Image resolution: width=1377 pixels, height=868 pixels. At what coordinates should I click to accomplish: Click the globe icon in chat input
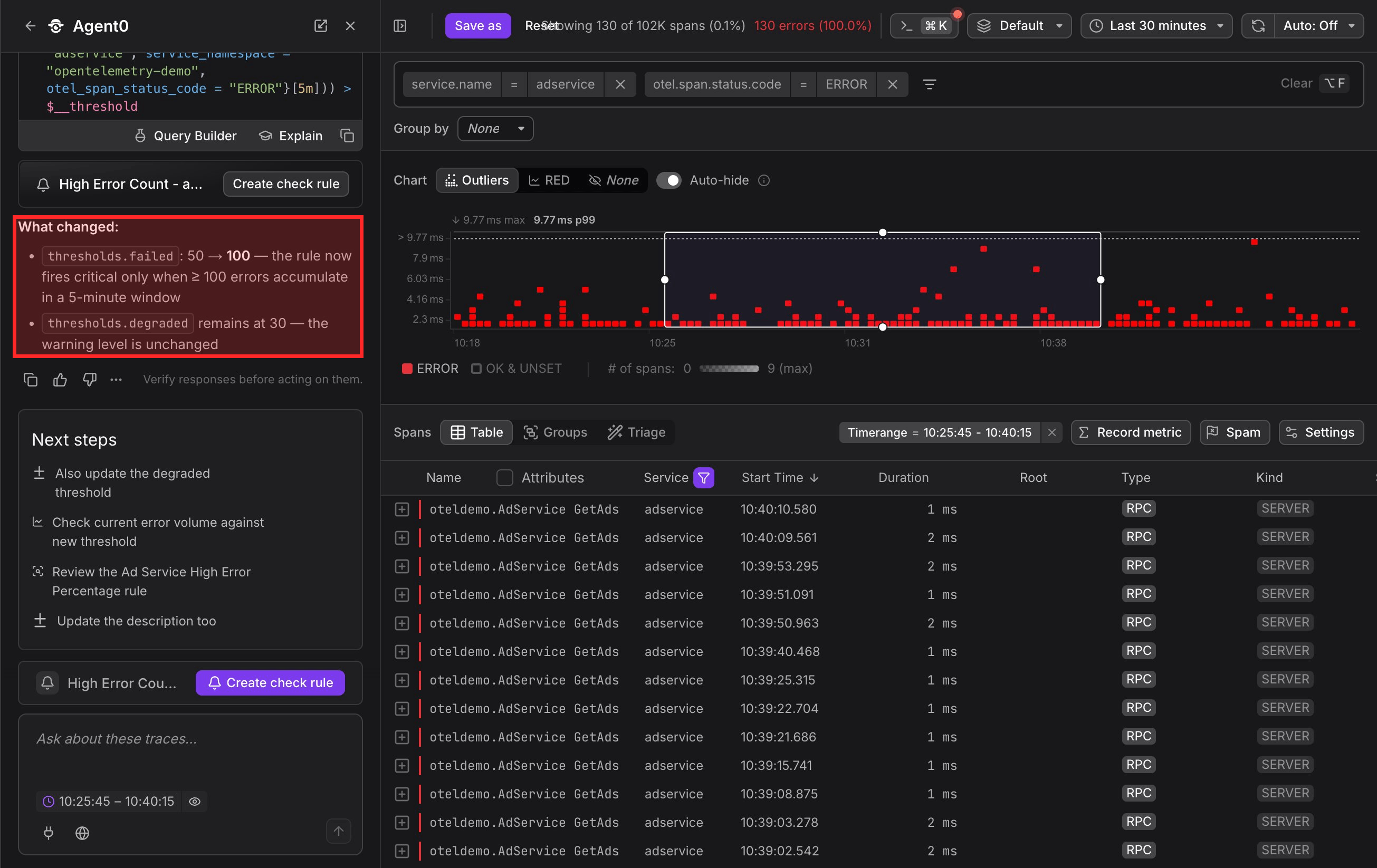pyautogui.click(x=82, y=833)
